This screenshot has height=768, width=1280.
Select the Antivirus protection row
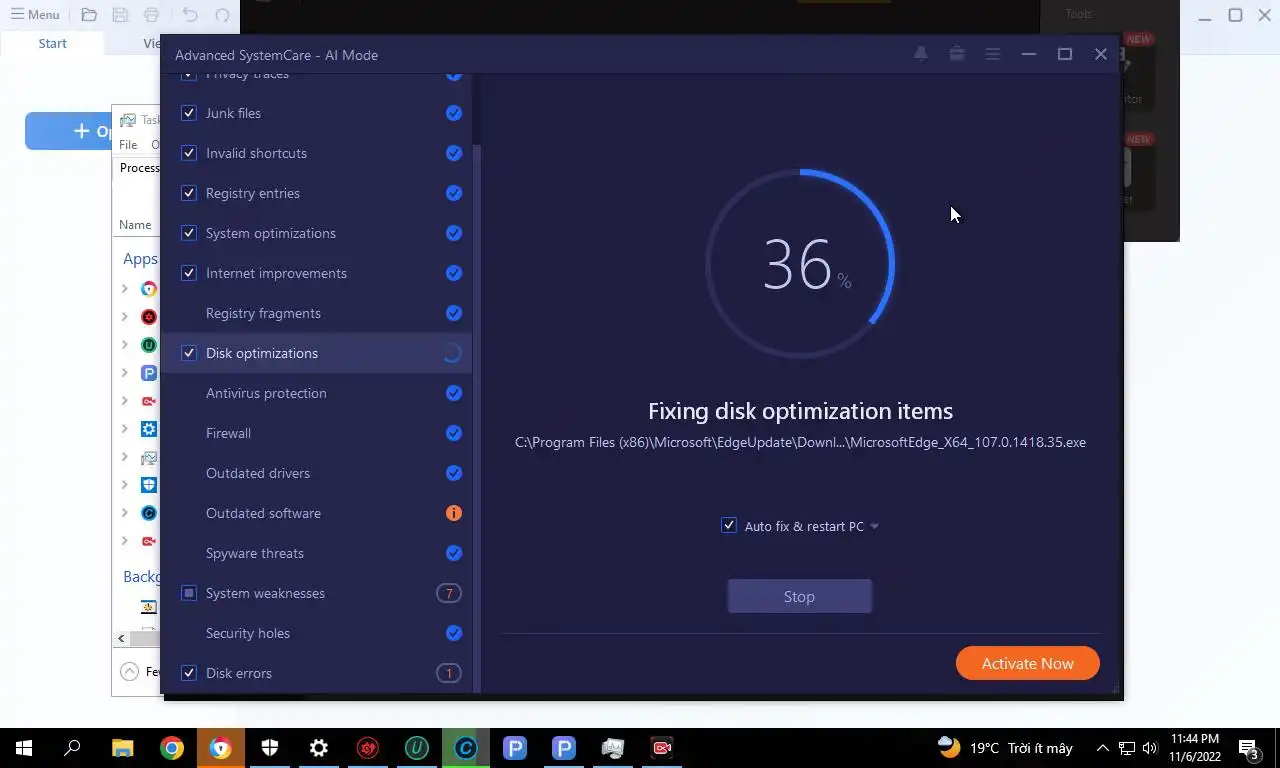(x=316, y=393)
